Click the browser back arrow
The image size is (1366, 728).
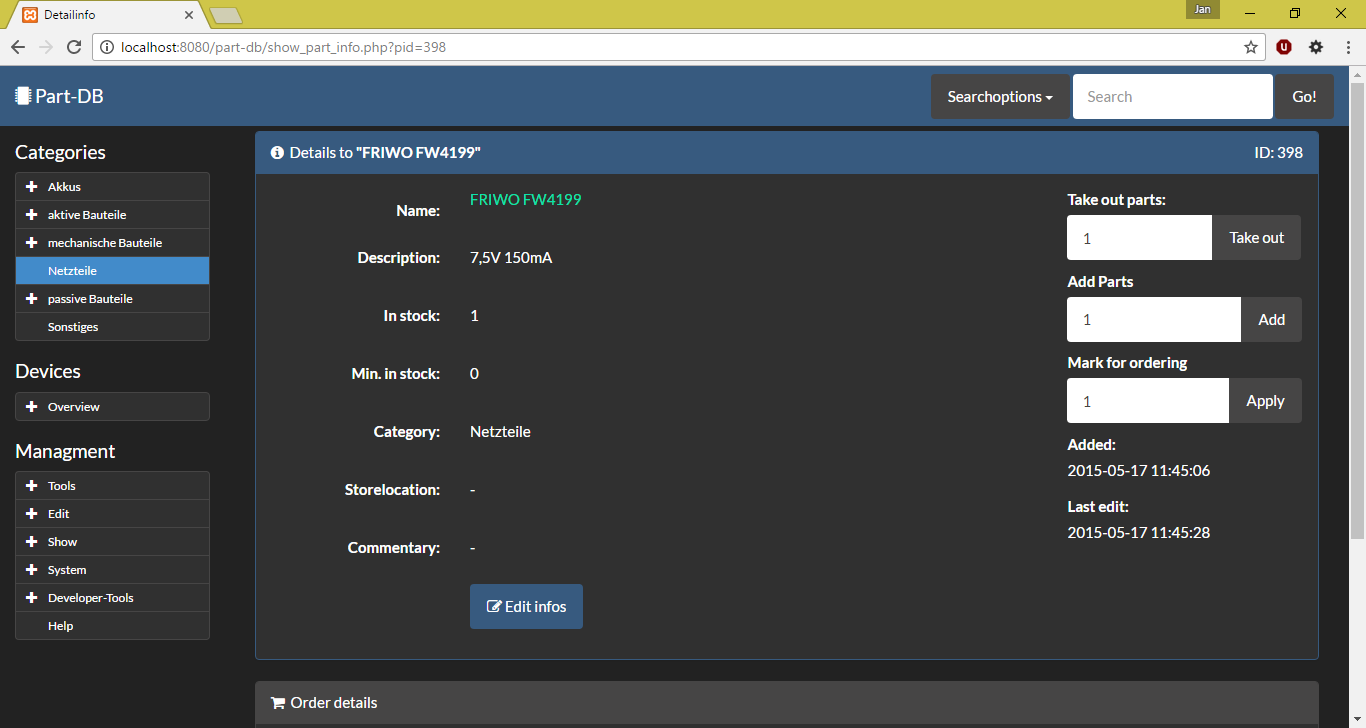(18, 47)
